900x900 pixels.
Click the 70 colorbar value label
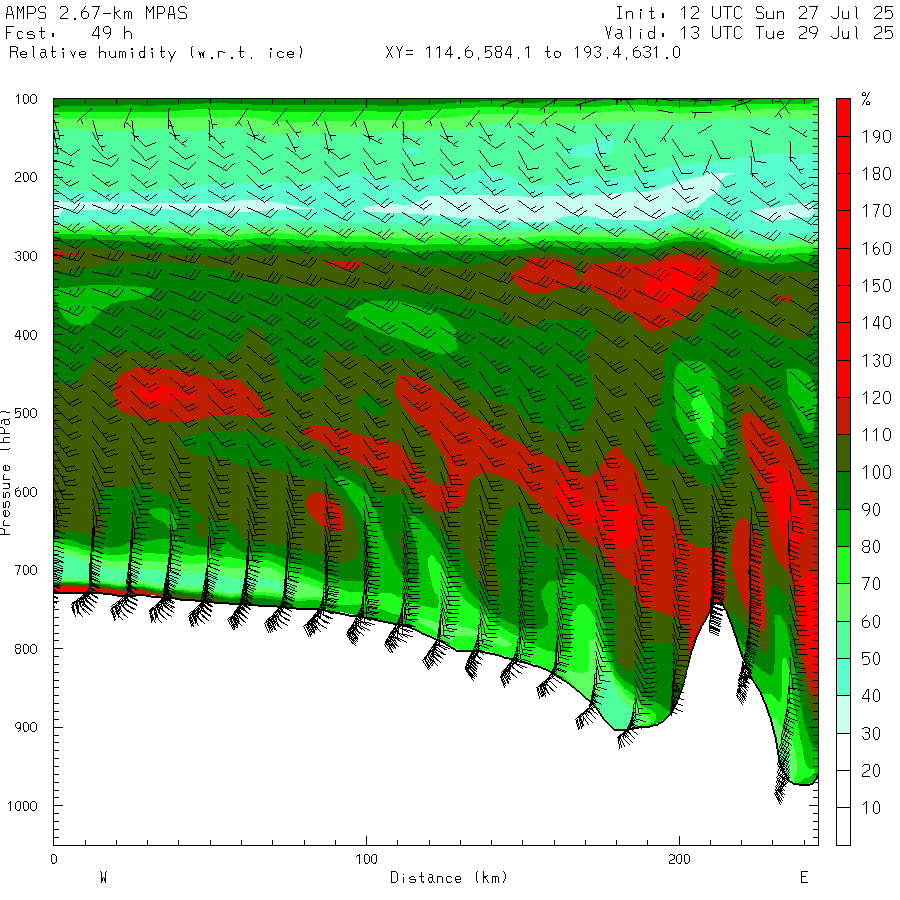(871, 584)
